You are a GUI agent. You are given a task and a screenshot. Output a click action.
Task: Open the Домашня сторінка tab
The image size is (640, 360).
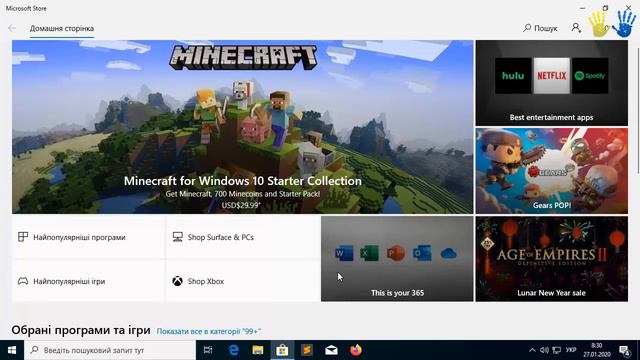click(x=62, y=28)
